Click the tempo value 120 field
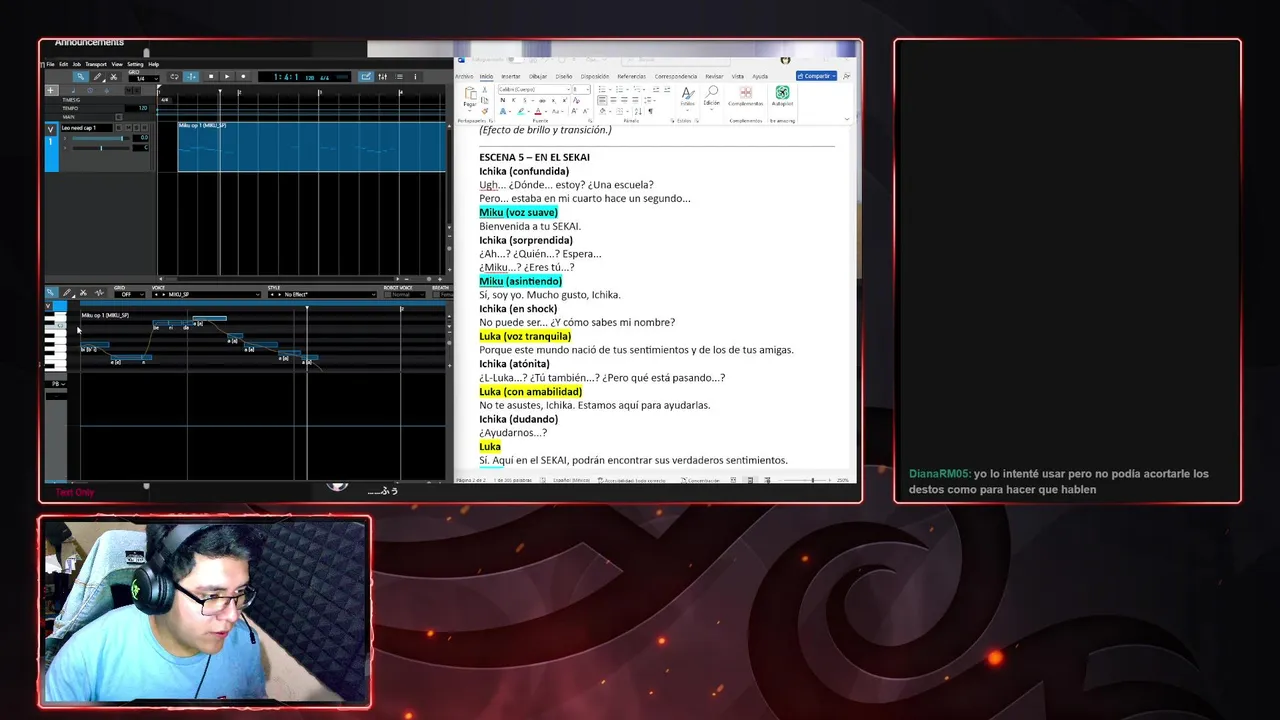The width and height of the screenshot is (1280, 720). coord(137,108)
